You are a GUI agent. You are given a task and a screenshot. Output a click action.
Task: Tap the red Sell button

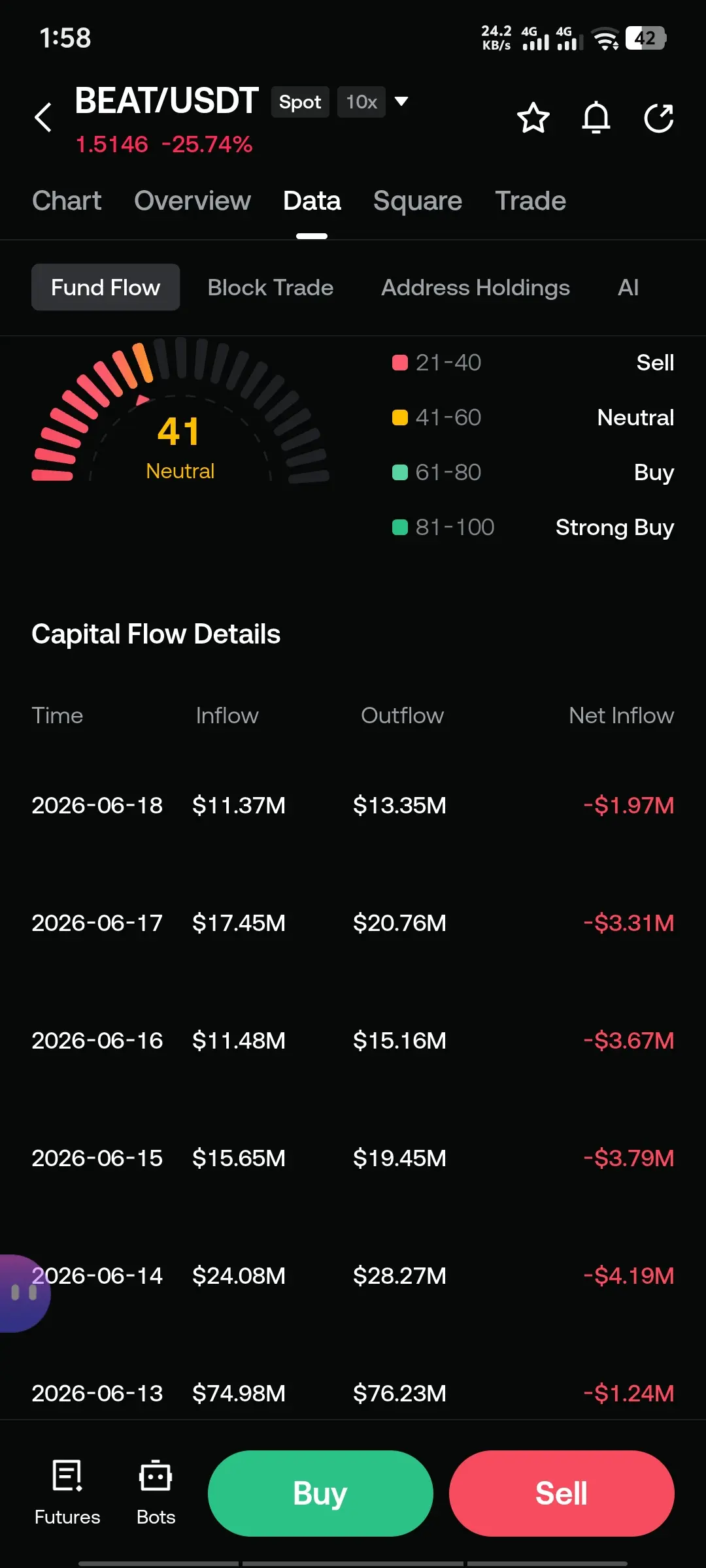point(562,1494)
